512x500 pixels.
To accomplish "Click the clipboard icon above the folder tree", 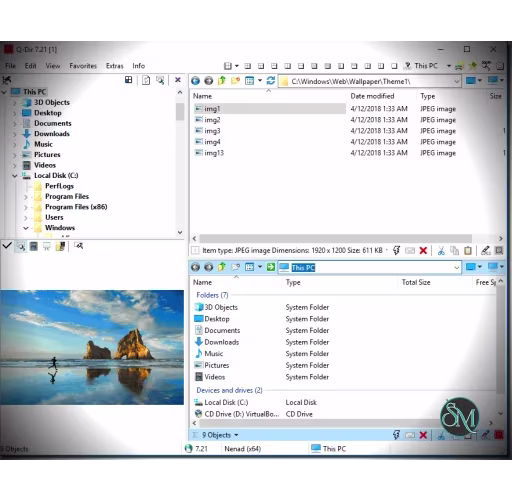I will pyautogui.click(x=146, y=80).
